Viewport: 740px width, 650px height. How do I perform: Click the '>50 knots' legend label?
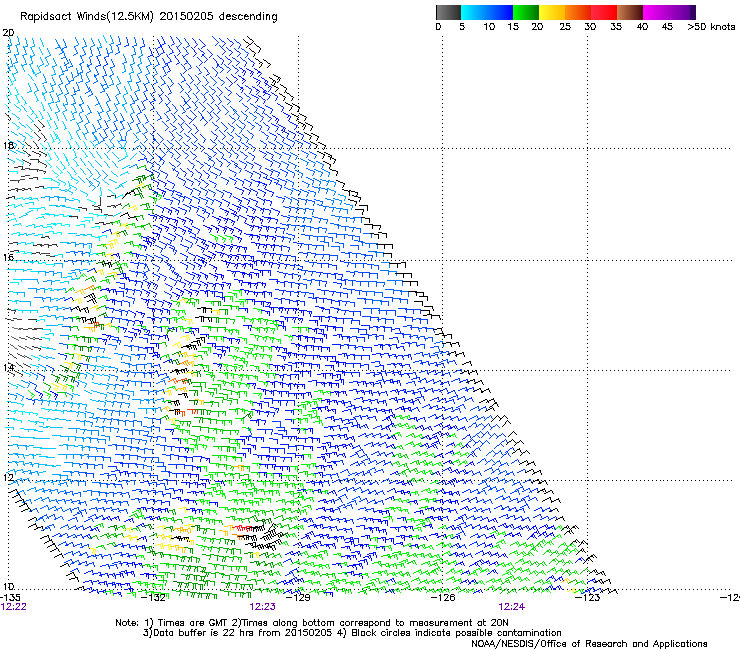pyautogui.click(x=711, y=27)
